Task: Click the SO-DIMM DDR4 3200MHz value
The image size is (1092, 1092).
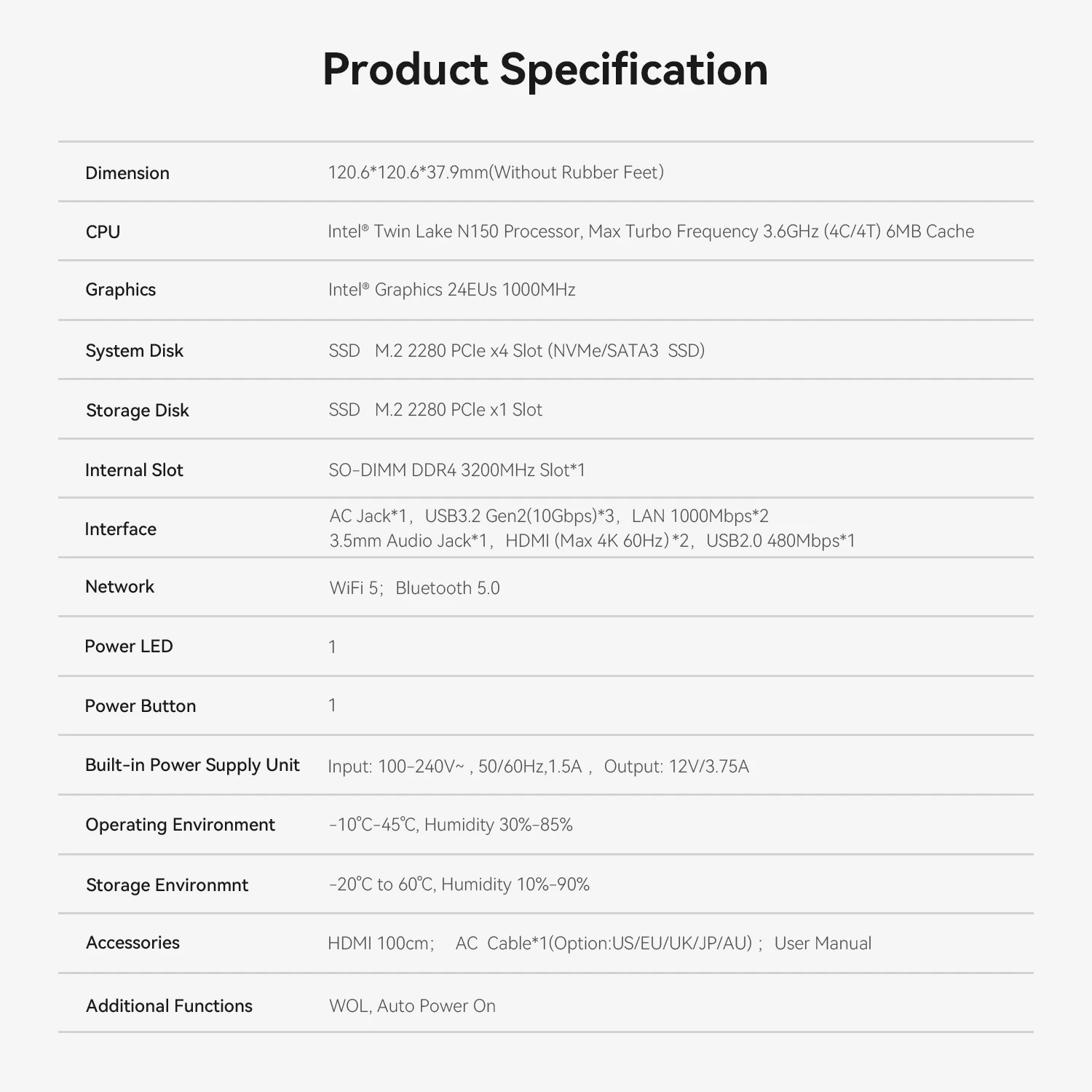Action: coord(456,470)
